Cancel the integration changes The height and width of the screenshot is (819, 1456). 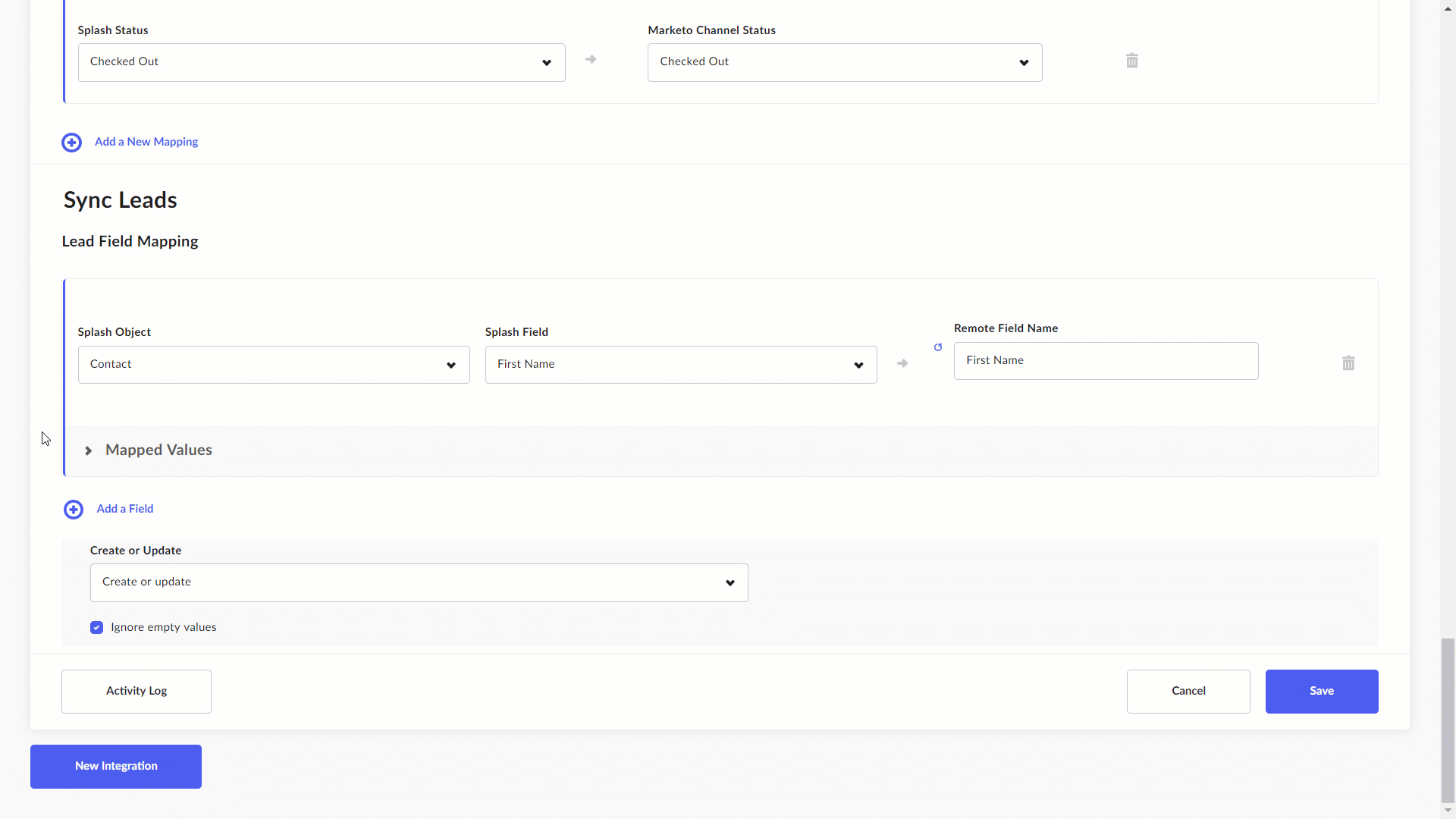pos(1188,691)
